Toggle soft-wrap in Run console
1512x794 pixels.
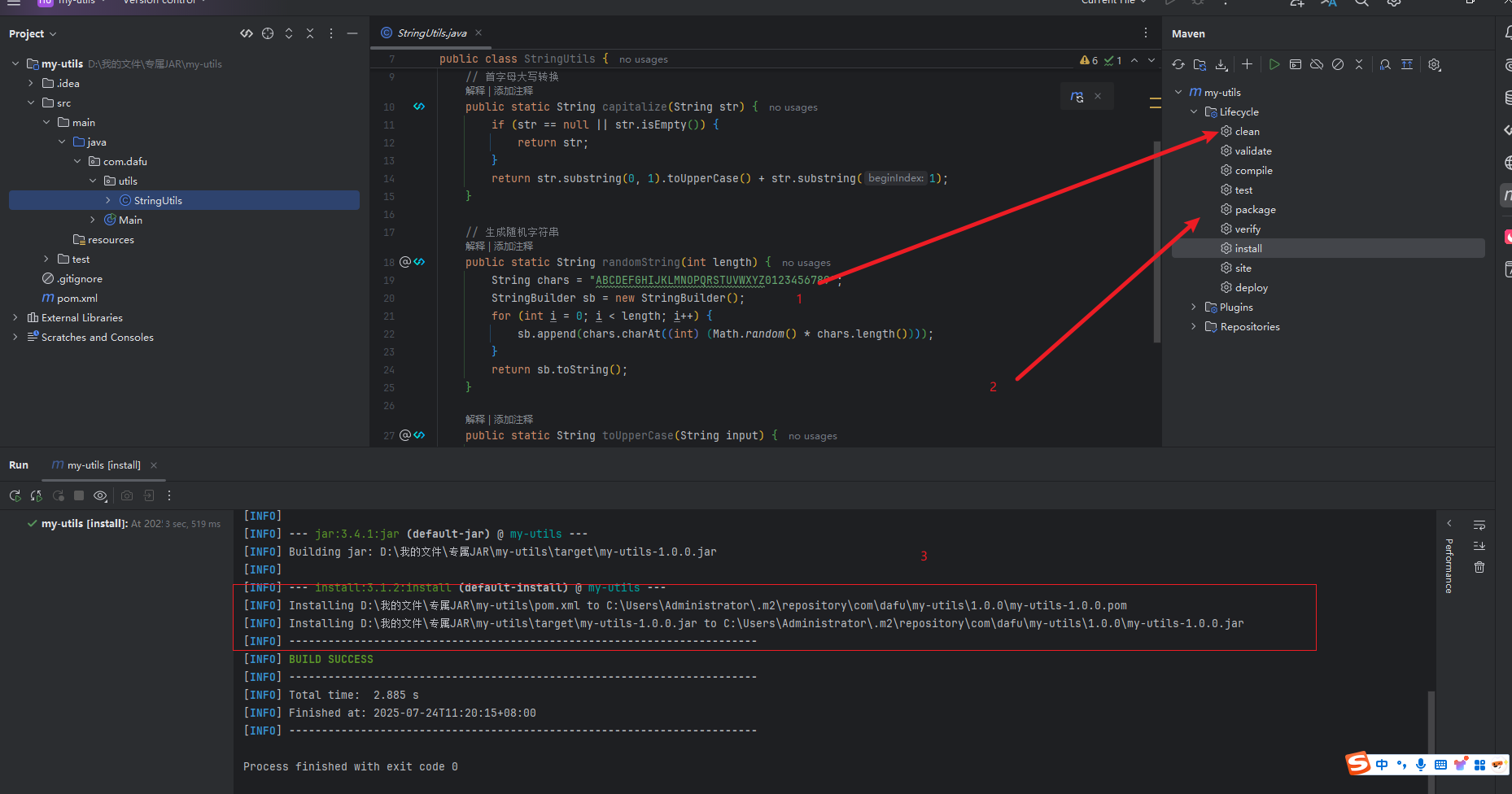[1479, 525]
